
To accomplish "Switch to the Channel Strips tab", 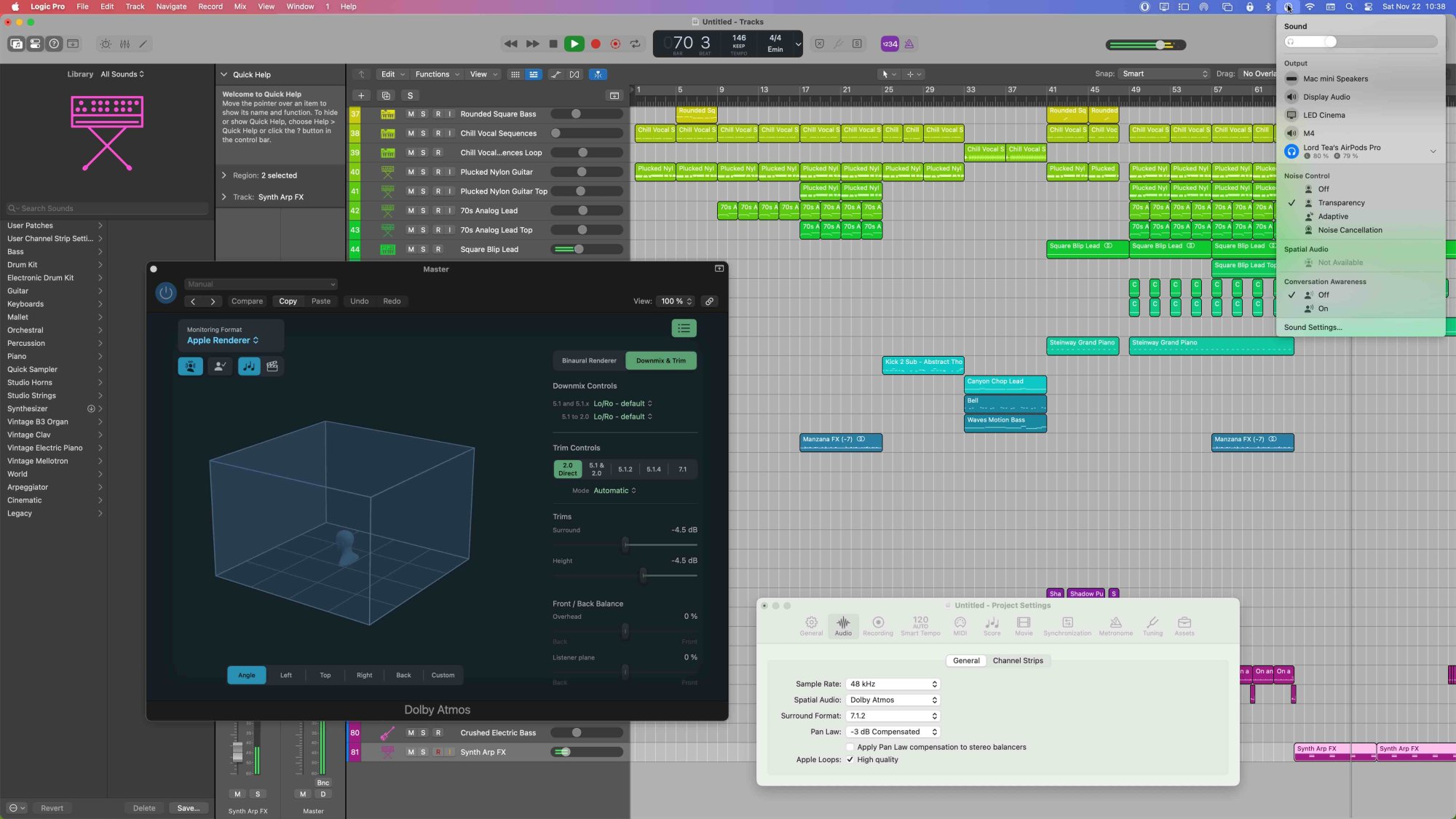I will point(1017,661).
